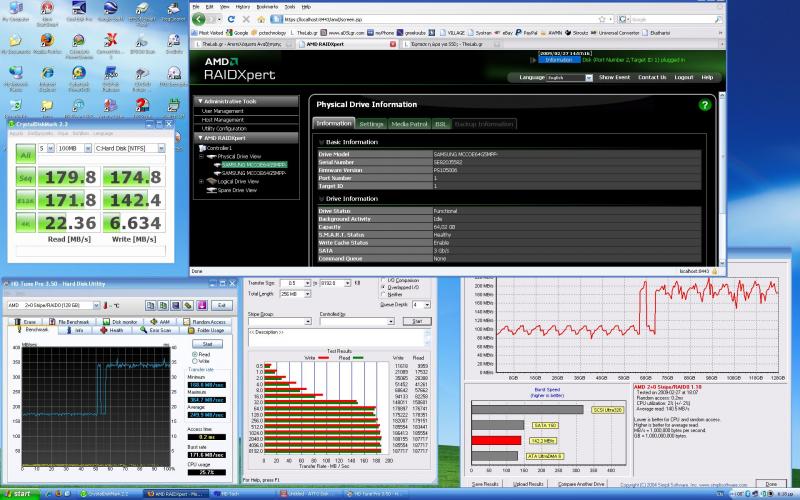Click HD Tune pink download arrow icon
Viewport: 800px width, 500px height.
(202, 305)
